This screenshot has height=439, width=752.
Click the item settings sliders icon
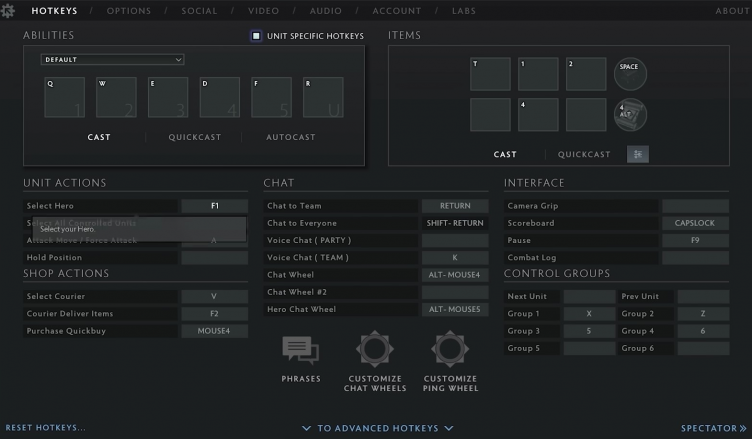[x=638, y=154]
